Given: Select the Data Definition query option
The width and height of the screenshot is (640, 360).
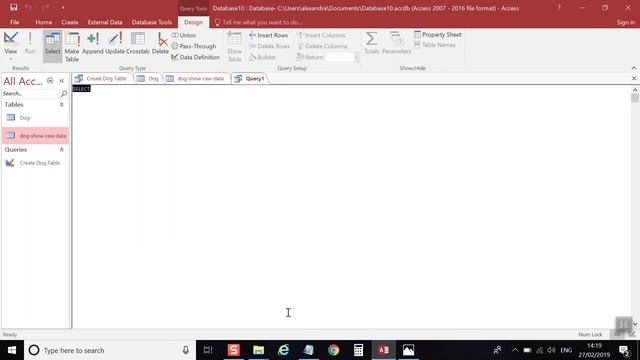Looking at the screenshot, I should 196,57.
